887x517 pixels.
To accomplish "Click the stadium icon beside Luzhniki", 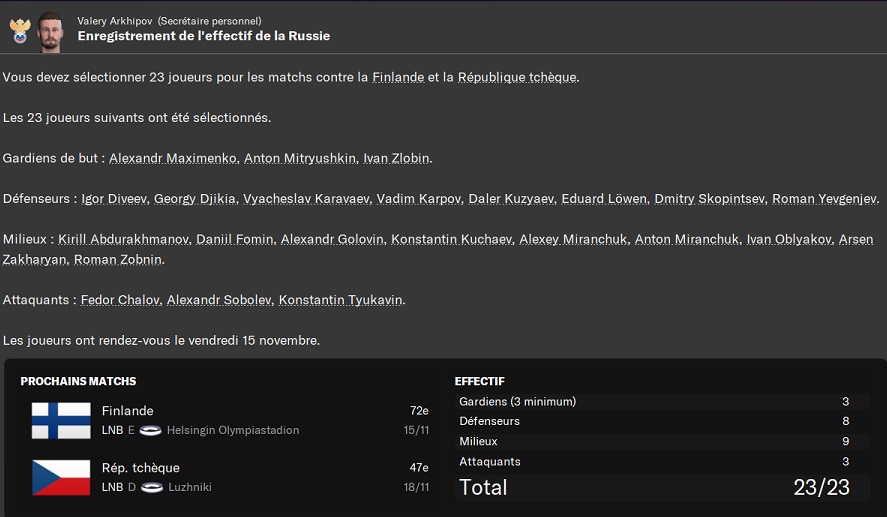I will [x=152, y=488].
